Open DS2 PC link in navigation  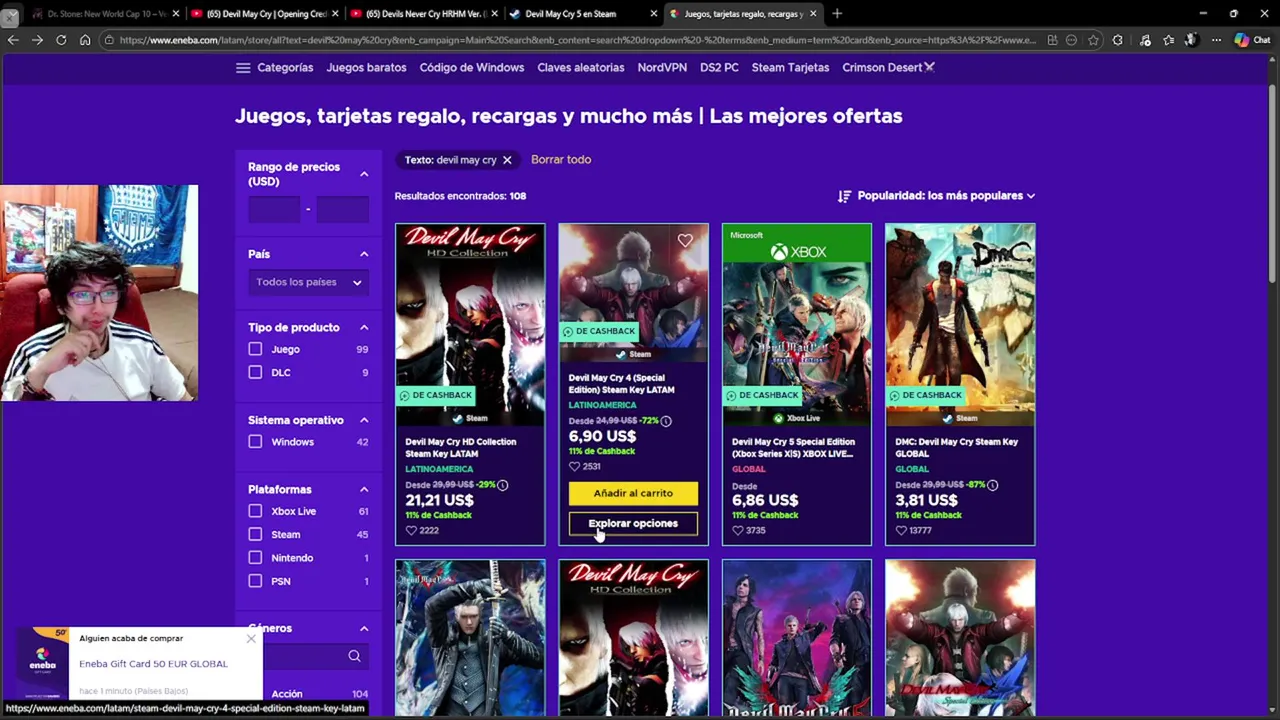pos(719,68)
